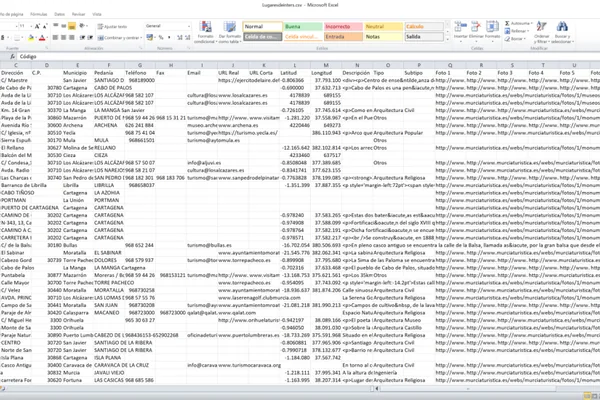Apply the Incorrecto cell style

[344, 26]
